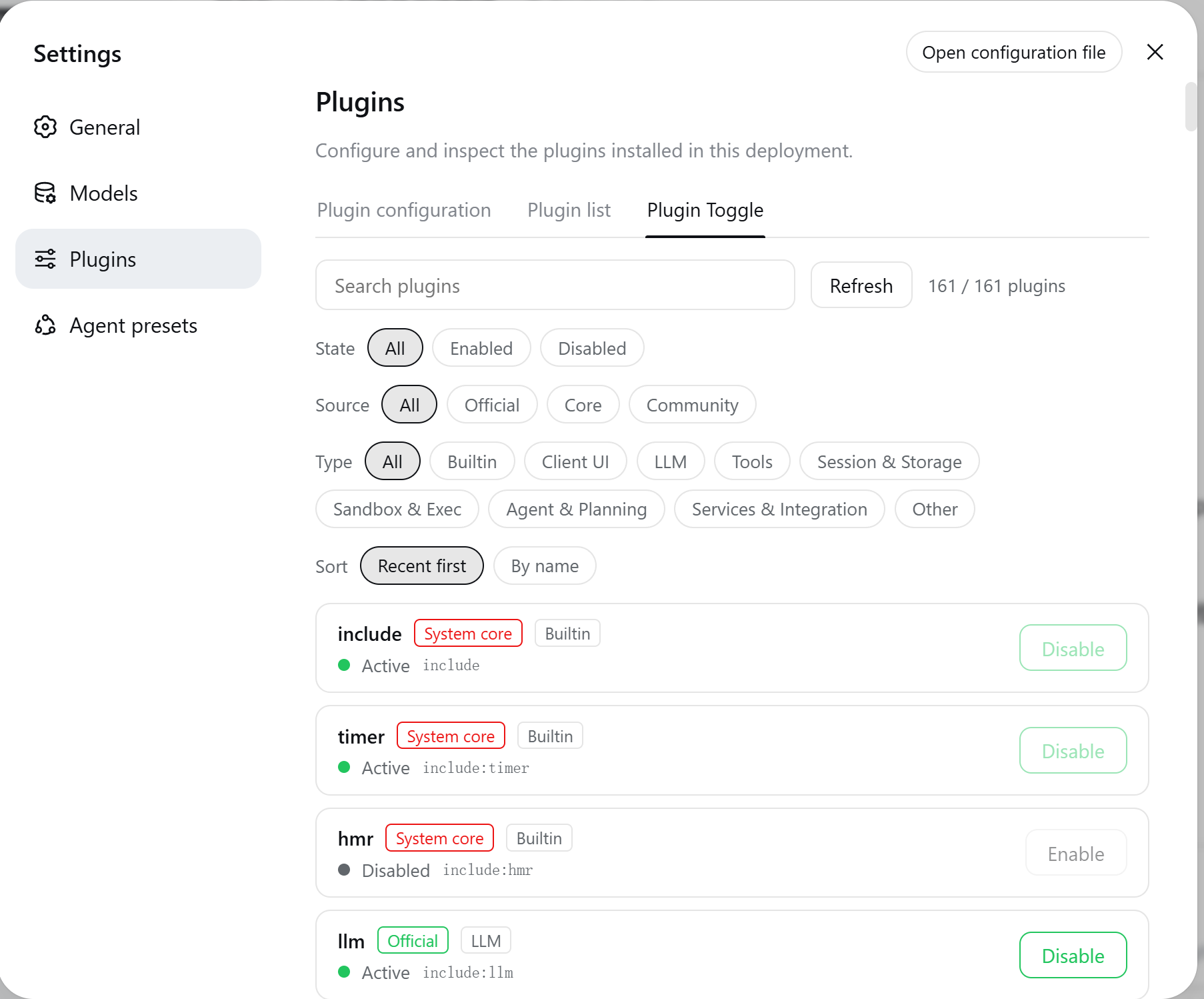1204x999 pixels.
Task: Disable the include plugin
Action: tap(1073, 648)
